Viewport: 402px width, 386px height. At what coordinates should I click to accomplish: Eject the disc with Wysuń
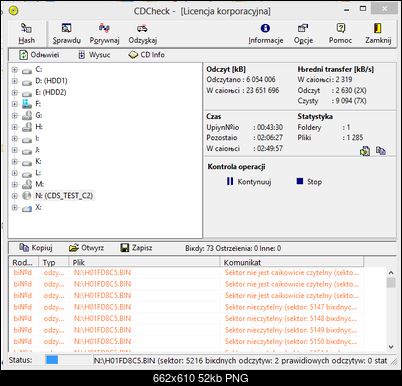coord(94,55)
